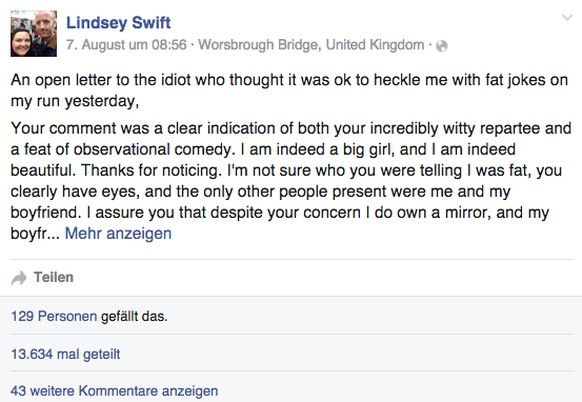Expand 43 weitere Kommentare anzeigen
The height and width of the screenshot is (402, 582).
click(x=114, y=391)
